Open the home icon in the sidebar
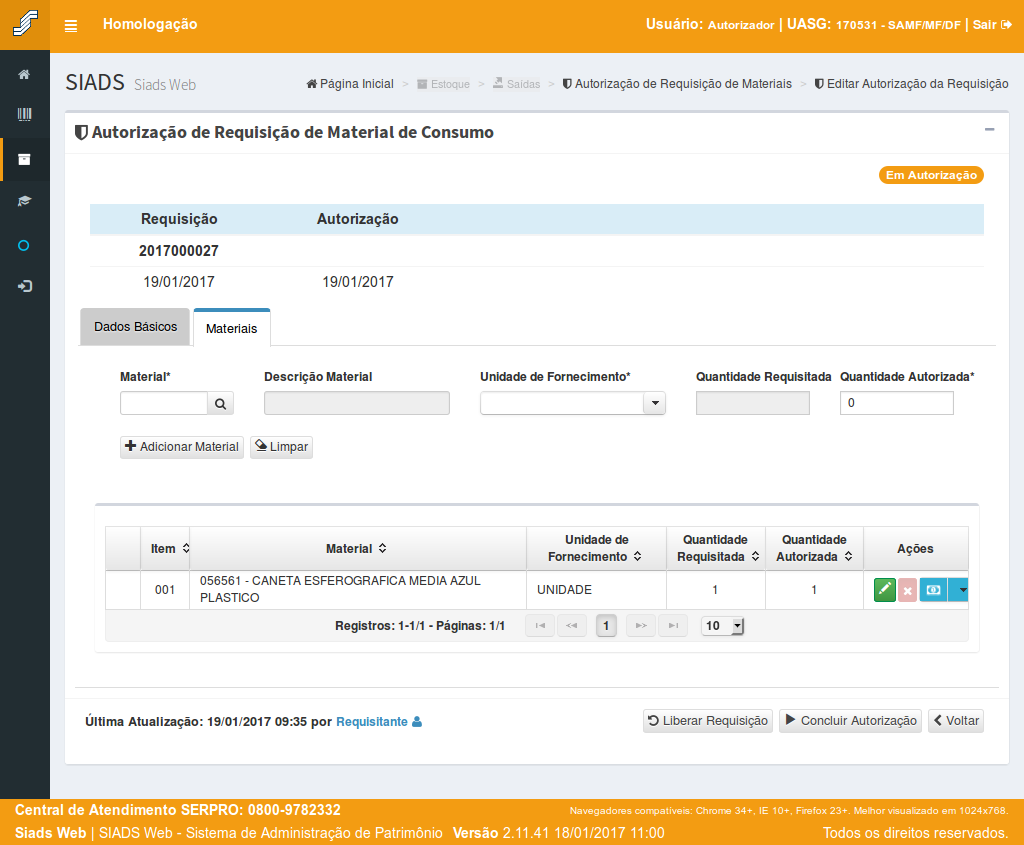Screen dimensions: 1024x845 pos(24,74)
